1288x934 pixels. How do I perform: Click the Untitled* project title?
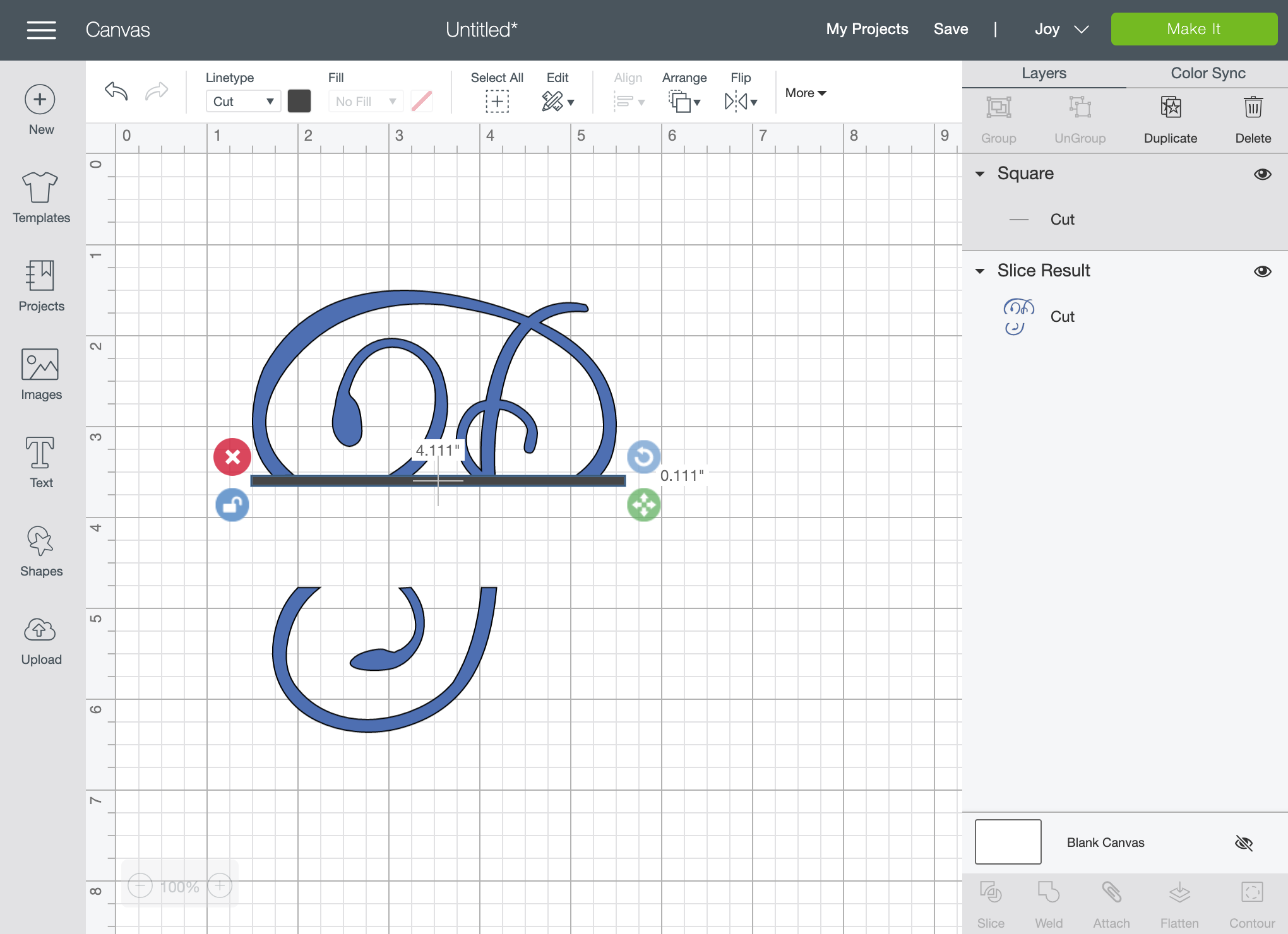(482, 30)
